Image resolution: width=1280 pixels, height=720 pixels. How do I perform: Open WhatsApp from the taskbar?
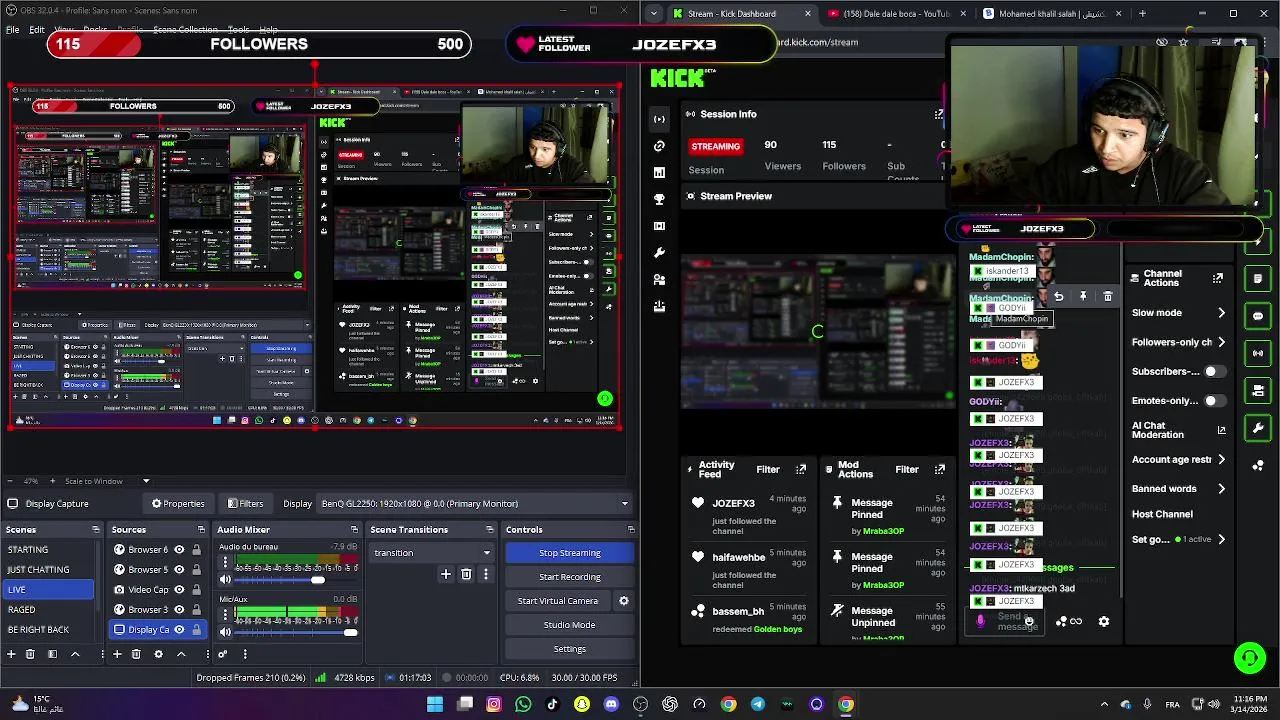(x=523, y=704)
